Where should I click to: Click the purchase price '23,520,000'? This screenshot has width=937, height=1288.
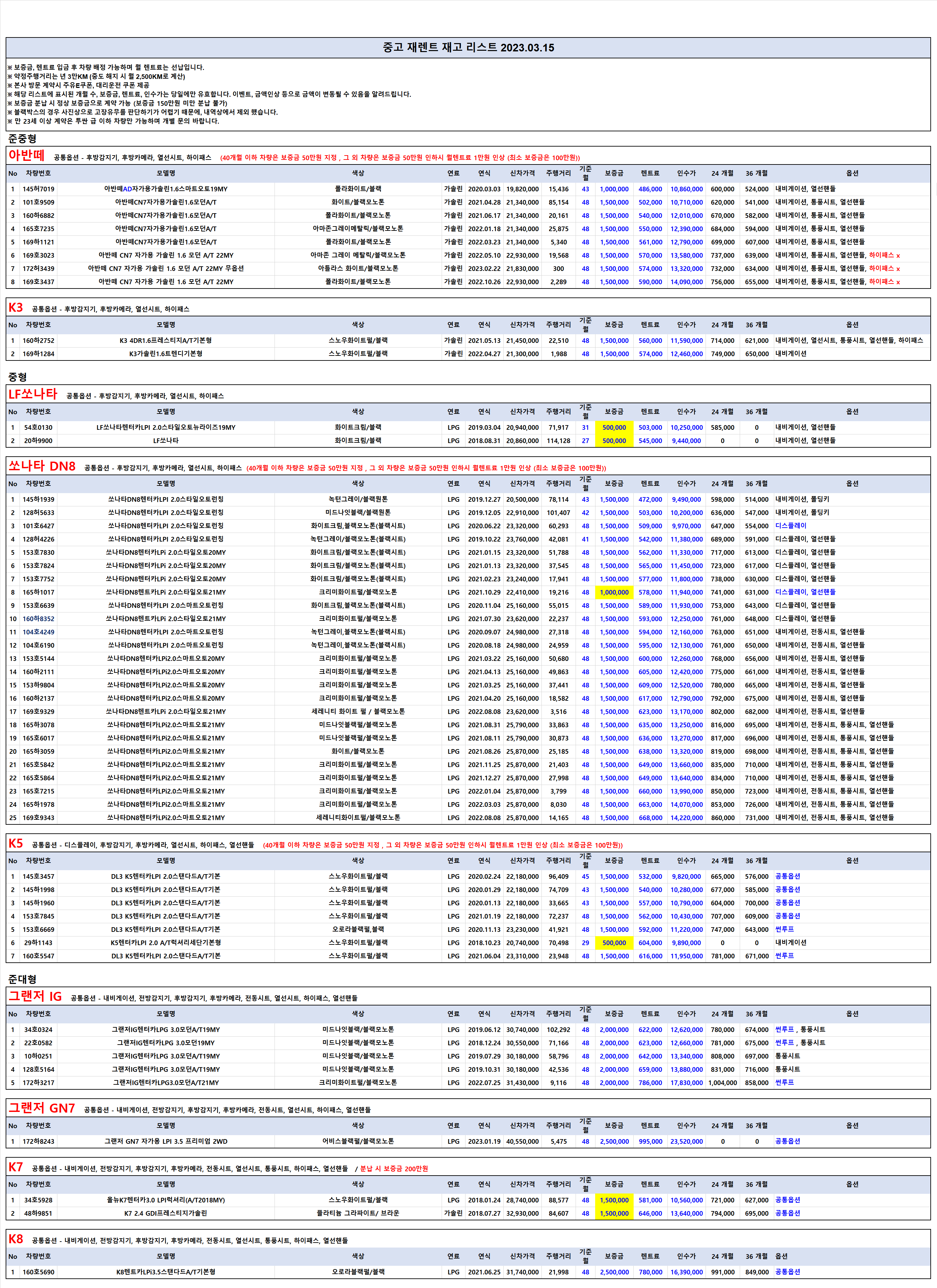point(687,1141)
